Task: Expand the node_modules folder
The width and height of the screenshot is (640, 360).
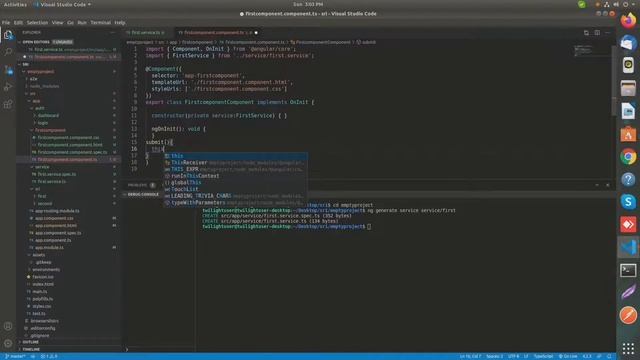Action: coord(27,87)
